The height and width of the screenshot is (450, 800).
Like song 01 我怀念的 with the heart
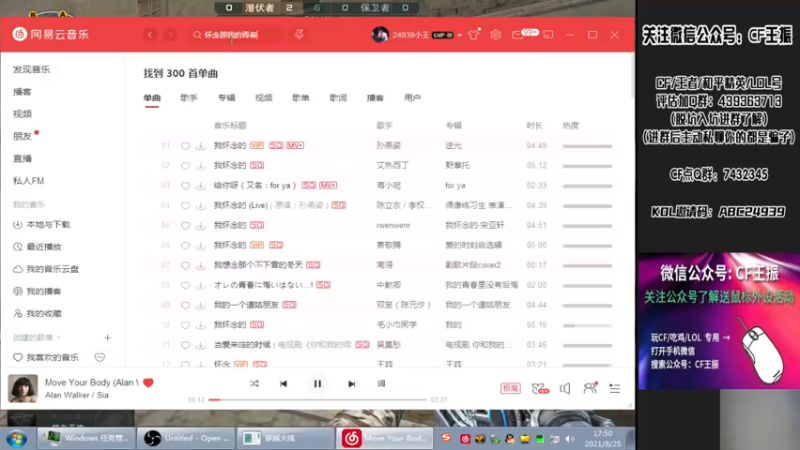(x=185, y=146)
